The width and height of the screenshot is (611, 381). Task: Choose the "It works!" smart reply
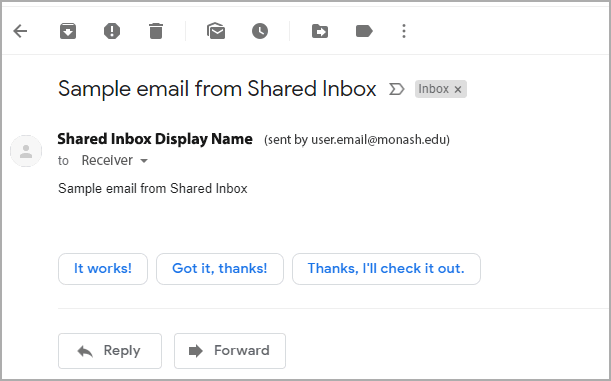103,269
